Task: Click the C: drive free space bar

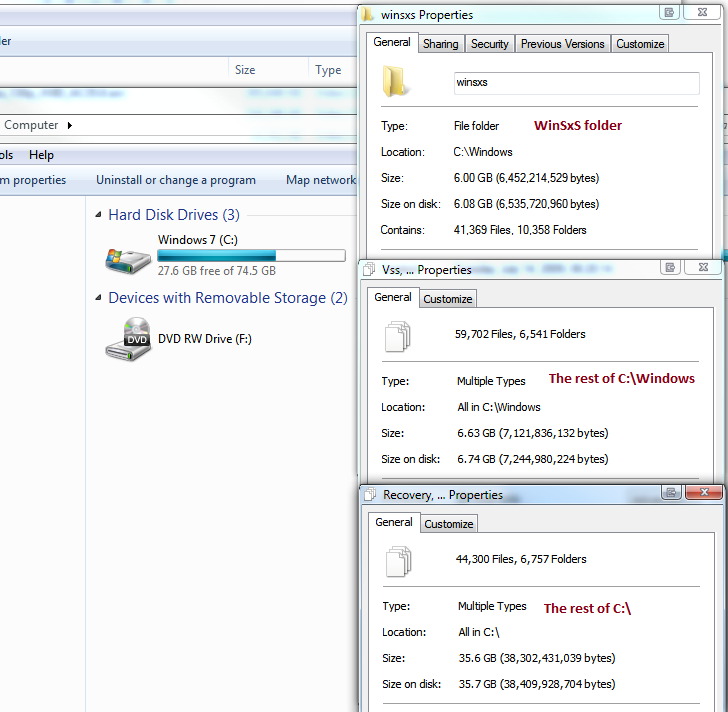Action: [x=251, y=256]
